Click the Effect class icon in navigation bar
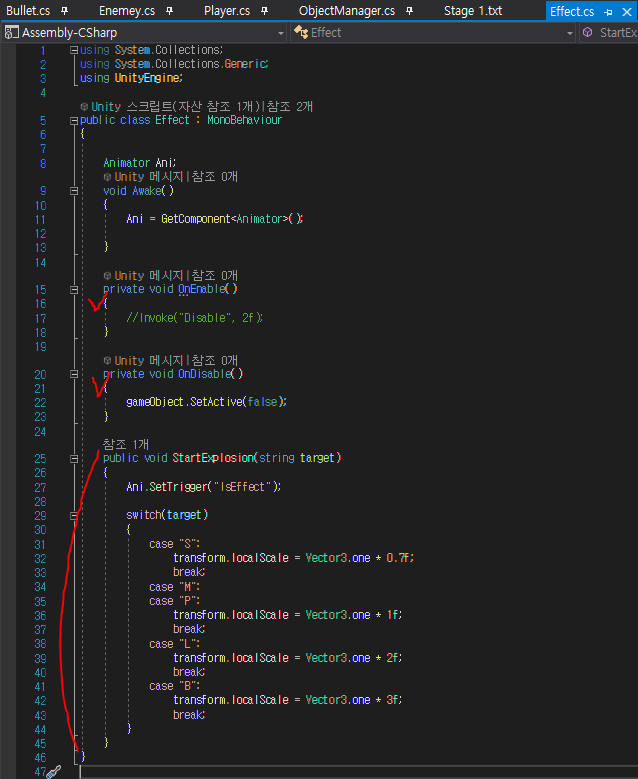The width and height of the screenshot is (638, 779). 301,32
